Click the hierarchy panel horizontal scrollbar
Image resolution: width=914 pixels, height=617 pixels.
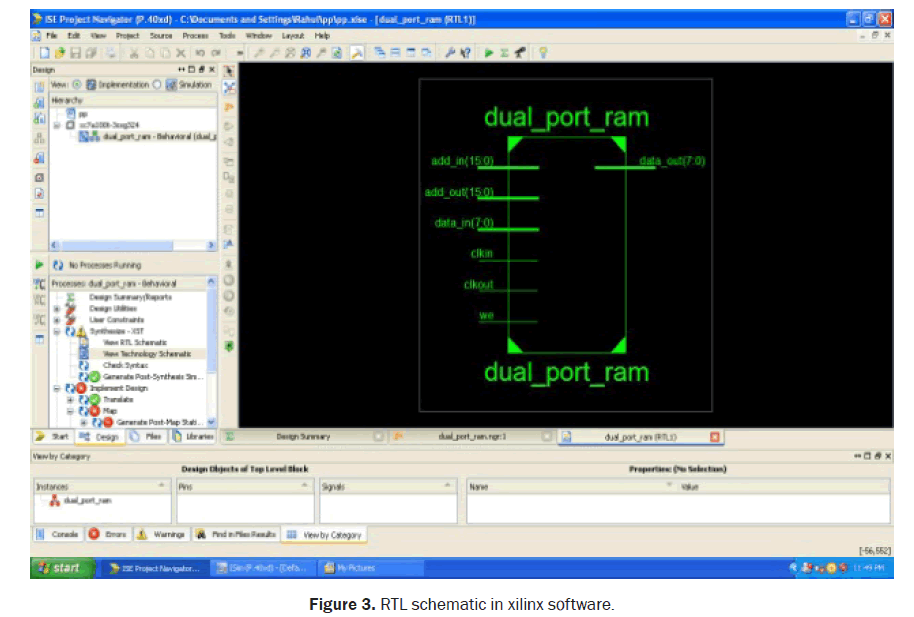point(130,245)
